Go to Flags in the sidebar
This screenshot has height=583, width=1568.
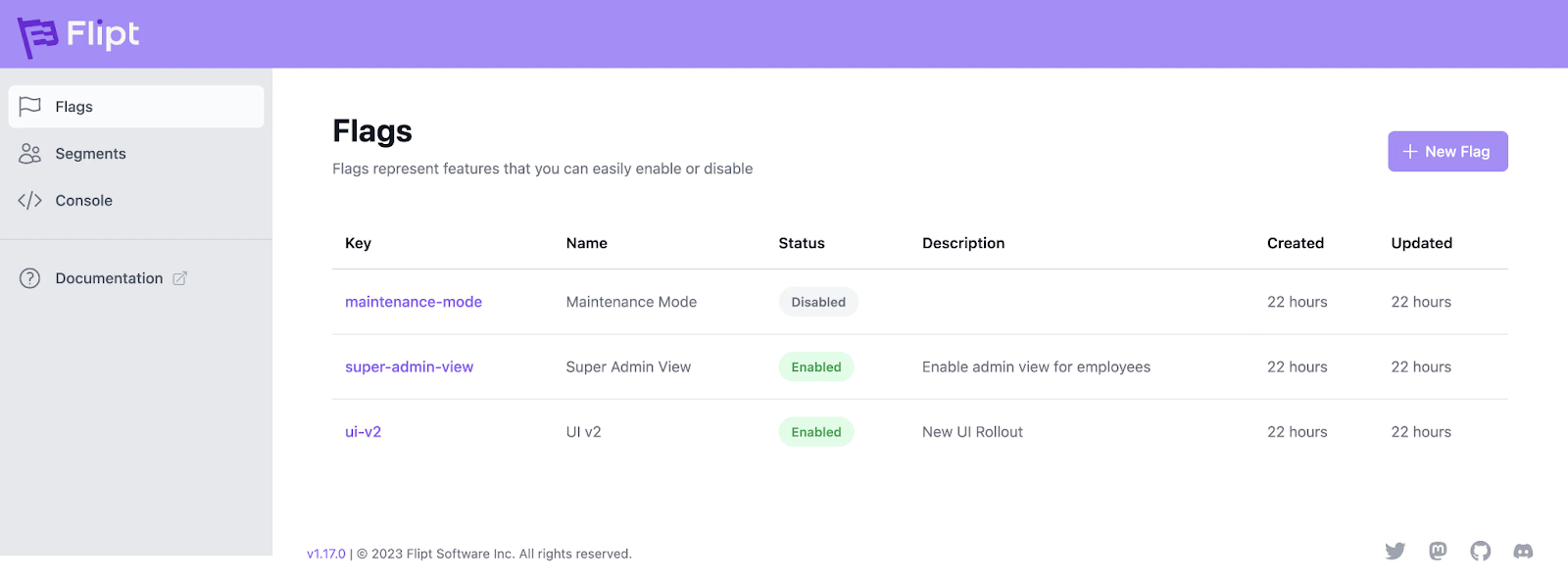(x=74, y=107)
